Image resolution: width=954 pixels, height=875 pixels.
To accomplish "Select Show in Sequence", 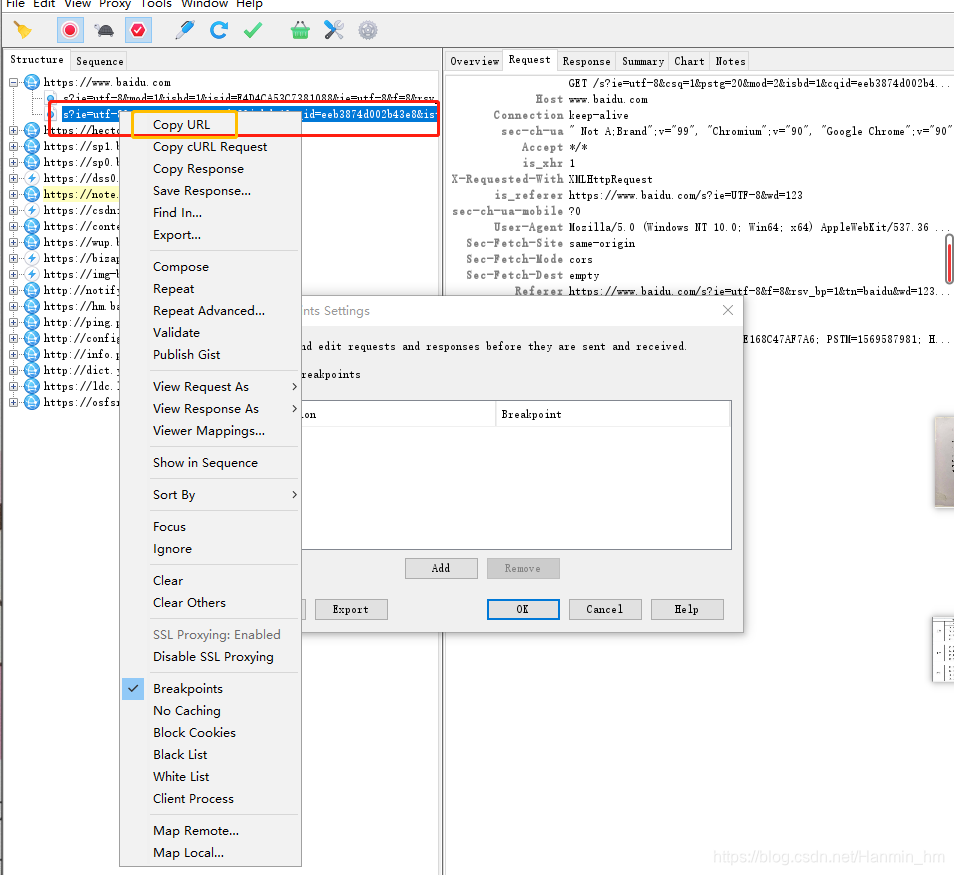I will click(x=205, y=462).
